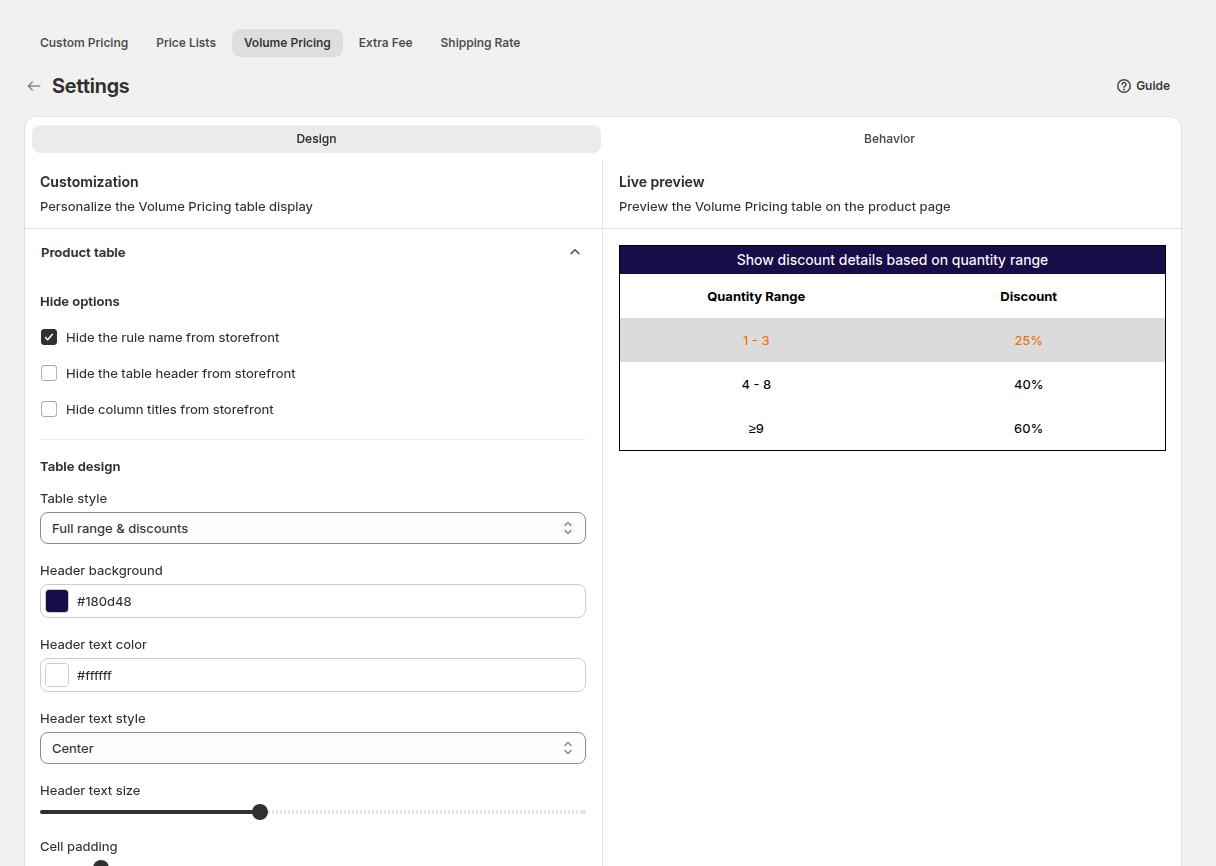Viewport: 1216px width, 866px height.
Task: Click the Customization heading
Action: (x=89, y=182)
